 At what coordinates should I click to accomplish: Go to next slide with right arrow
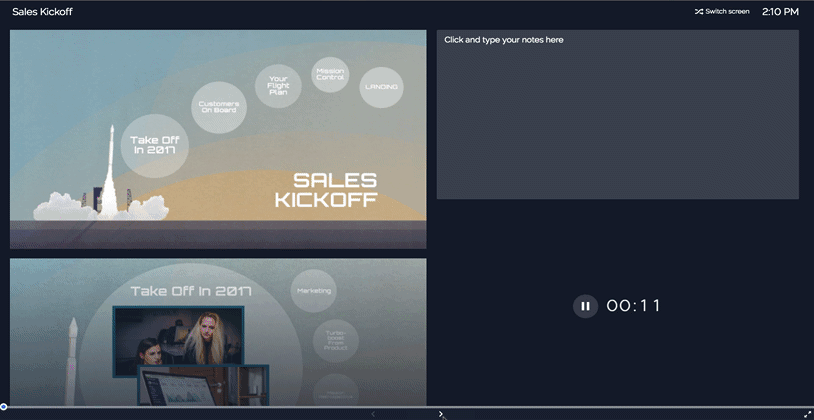tap(441, 414)
